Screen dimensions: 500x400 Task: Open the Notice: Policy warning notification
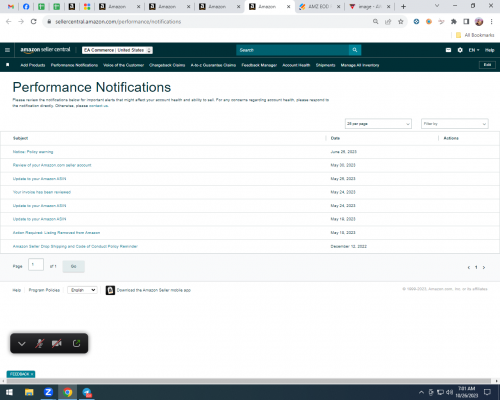point(33,152)
